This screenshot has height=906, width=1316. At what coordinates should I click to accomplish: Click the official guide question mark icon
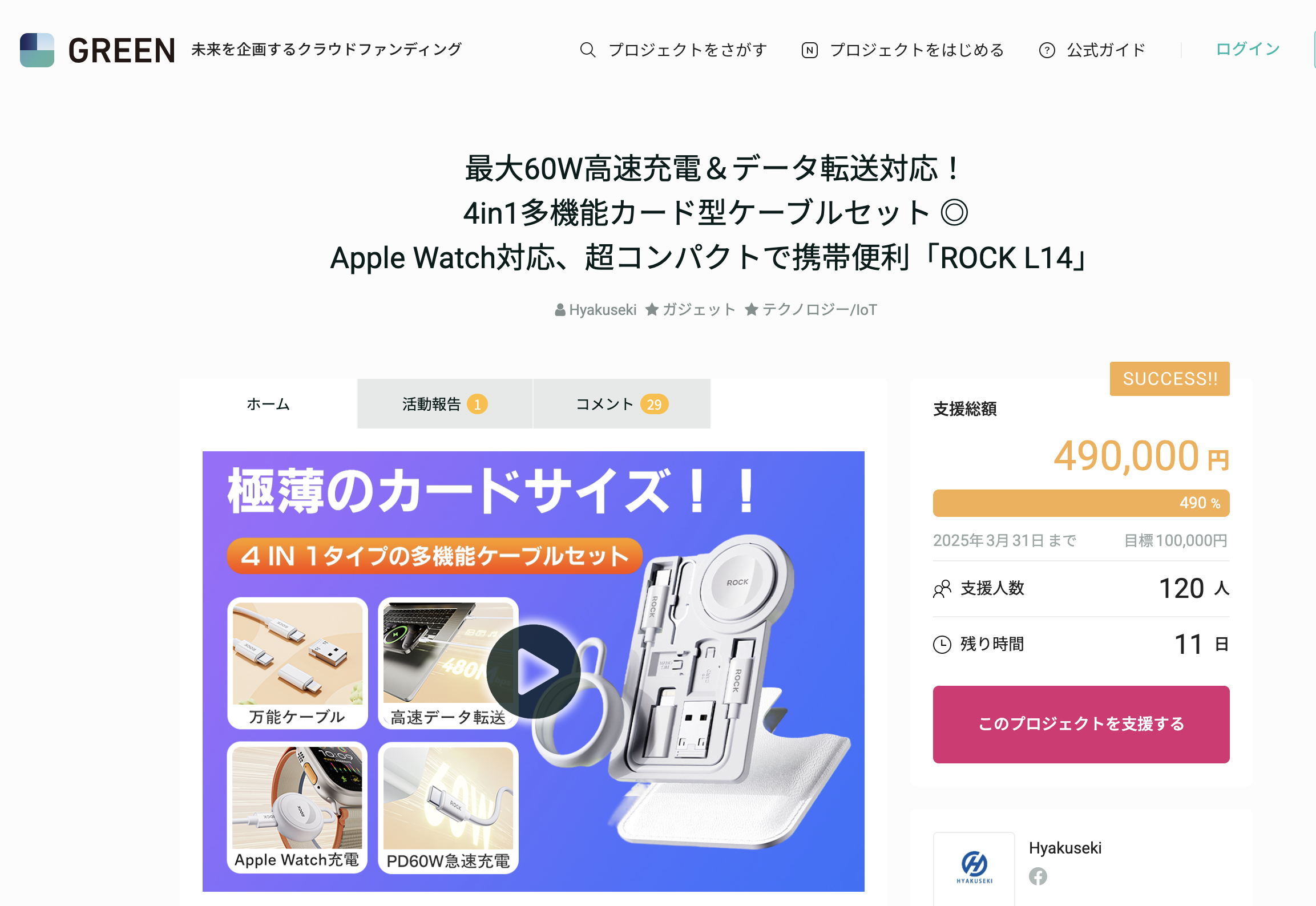1047,50
